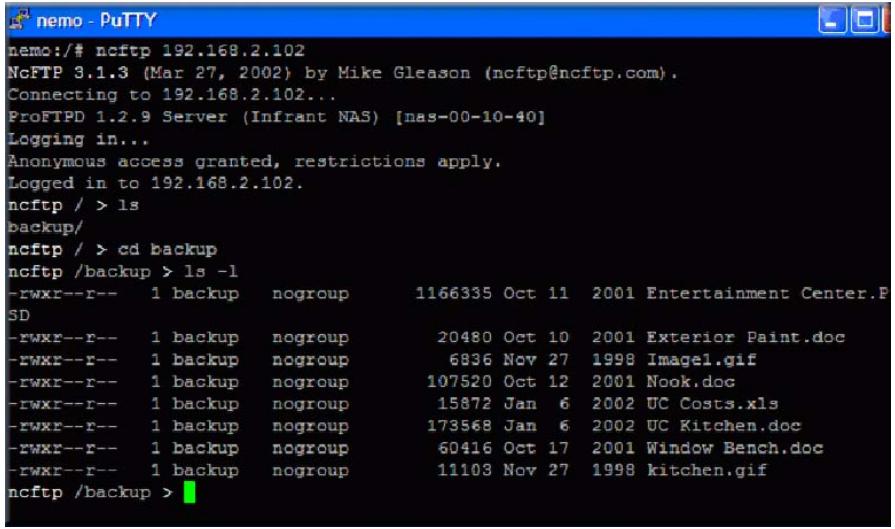Click file size 15872

coord(465,403)
